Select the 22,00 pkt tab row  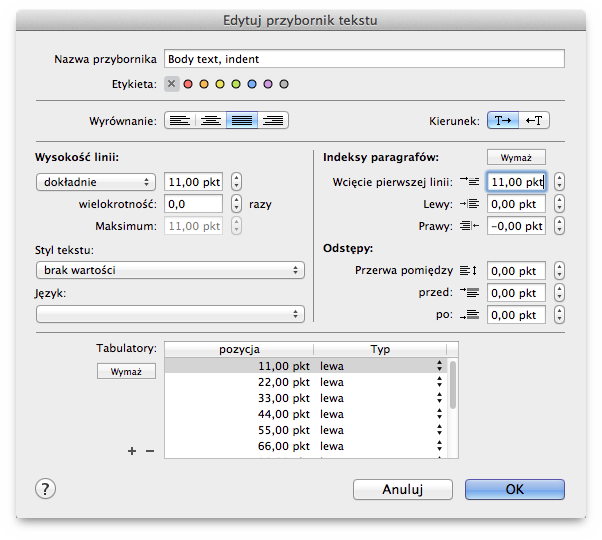point(306,382)
